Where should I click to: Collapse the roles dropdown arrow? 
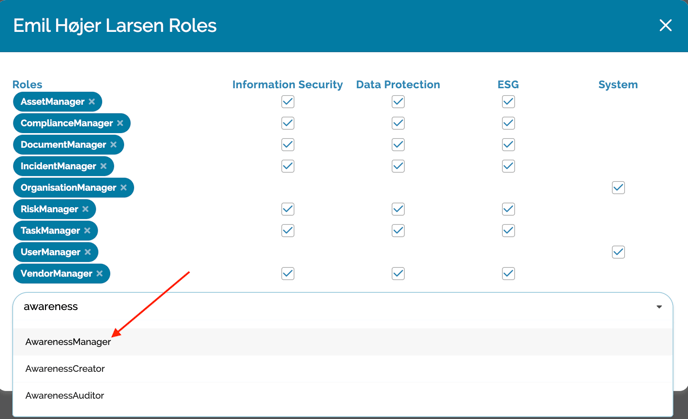point(659,307)
